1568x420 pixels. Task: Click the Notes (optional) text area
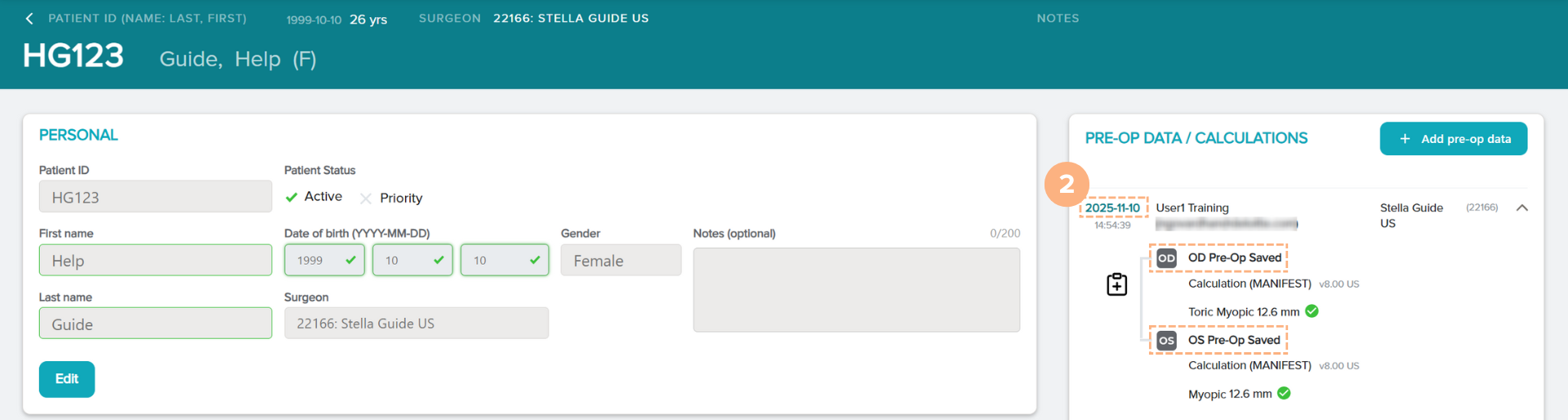pos(856,290)
